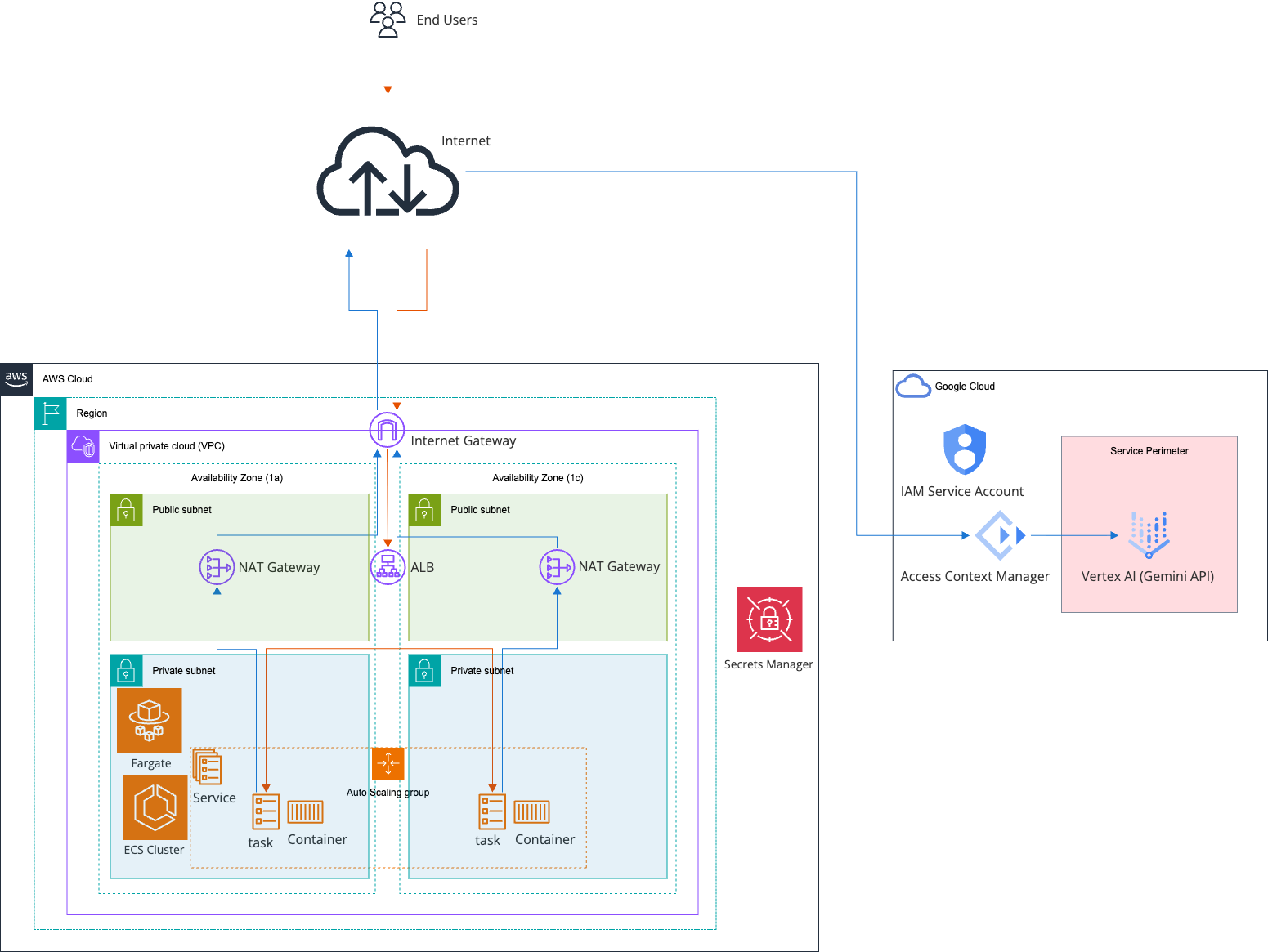Select the Vertex AI Gemini API icon
This screenshot has height=952, width=1268.
[1149, 535]
